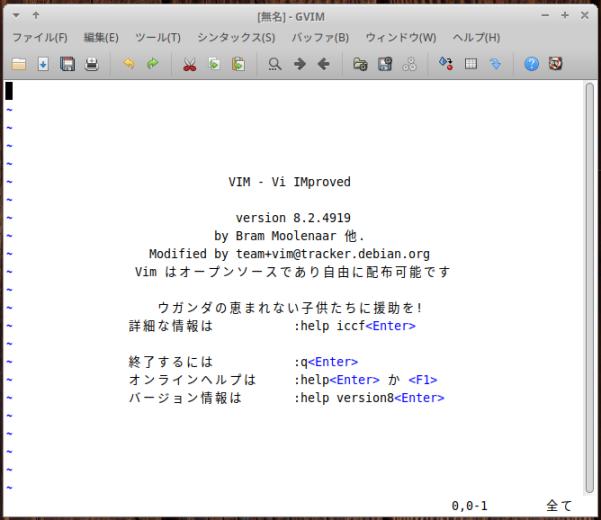601x520 pixels.
Task: Minimize the GVIM window
Action: 545,15
